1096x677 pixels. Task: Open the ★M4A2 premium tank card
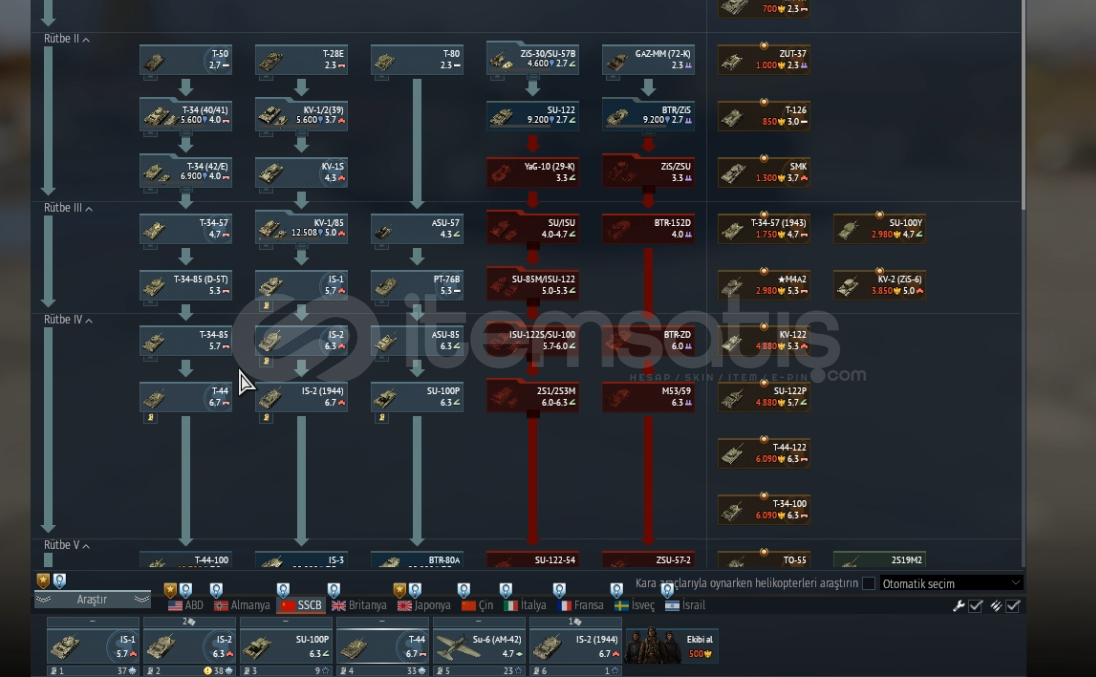click(x=764, y=285)
